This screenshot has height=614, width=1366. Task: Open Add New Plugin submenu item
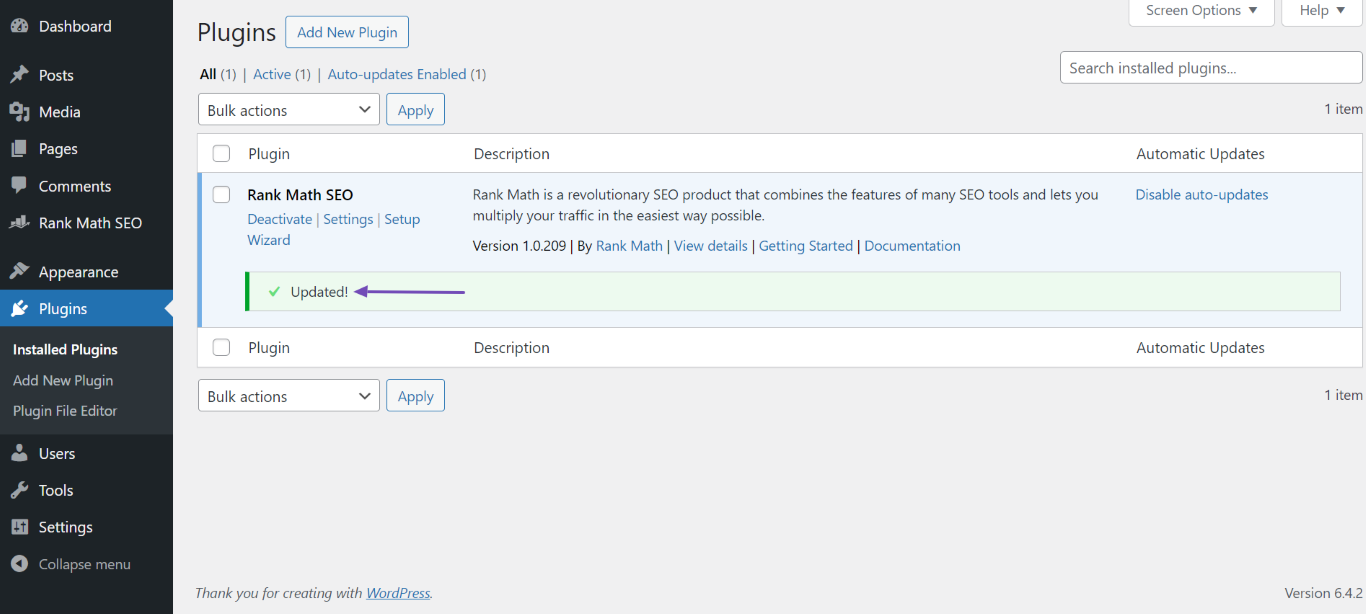63,381
